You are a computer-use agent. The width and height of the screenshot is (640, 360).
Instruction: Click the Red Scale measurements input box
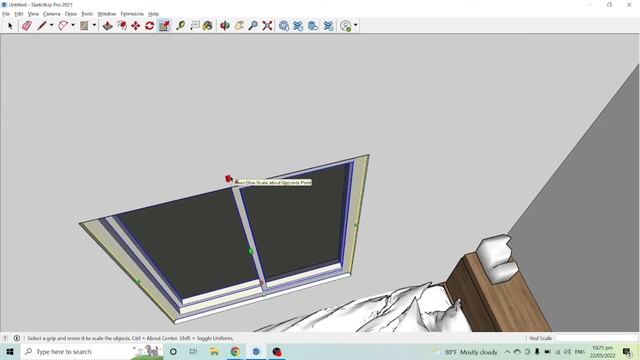pos(596,338)
